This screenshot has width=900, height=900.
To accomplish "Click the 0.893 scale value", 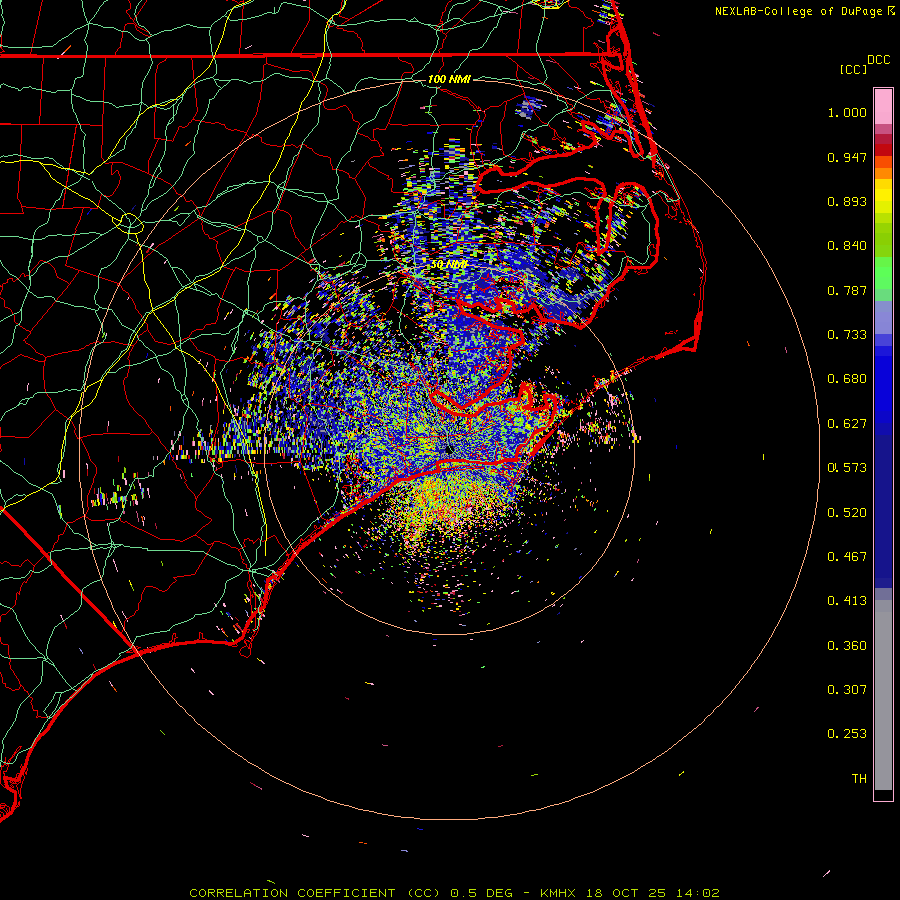I will (x=847, y=201).
